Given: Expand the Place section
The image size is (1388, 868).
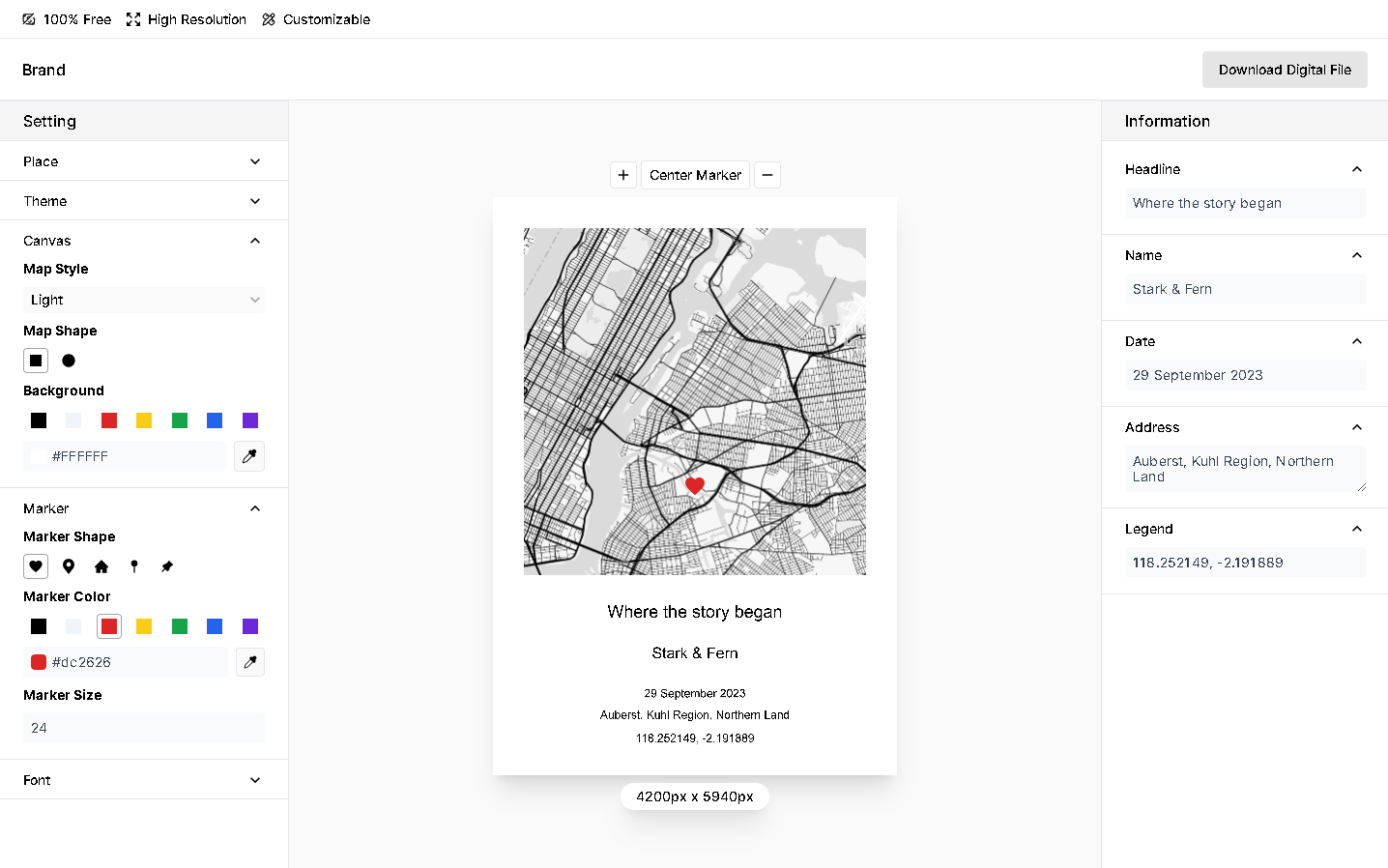Looking at the screenshot, I should (143, 161).
